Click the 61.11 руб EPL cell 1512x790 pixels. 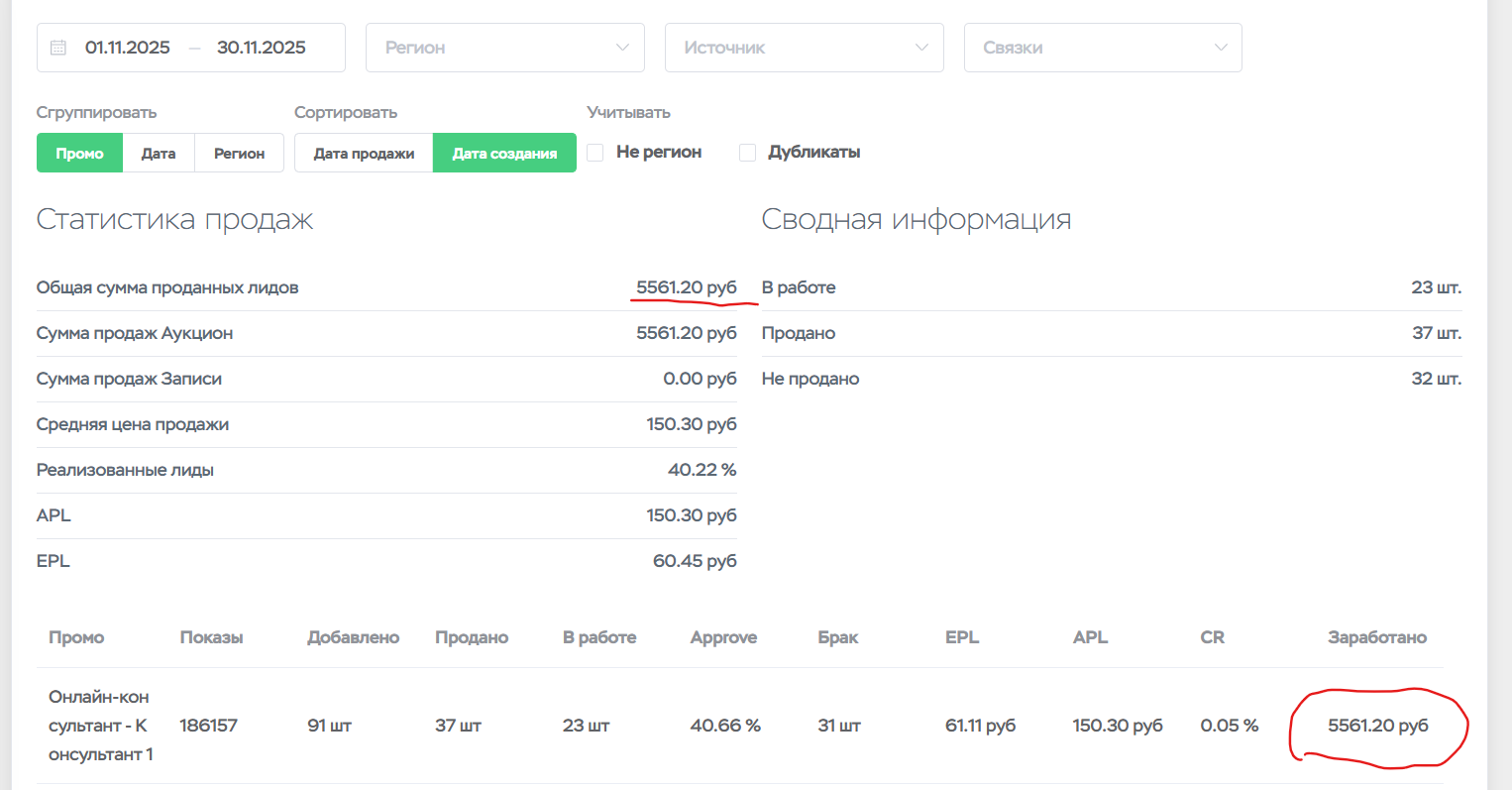[981, 726]
